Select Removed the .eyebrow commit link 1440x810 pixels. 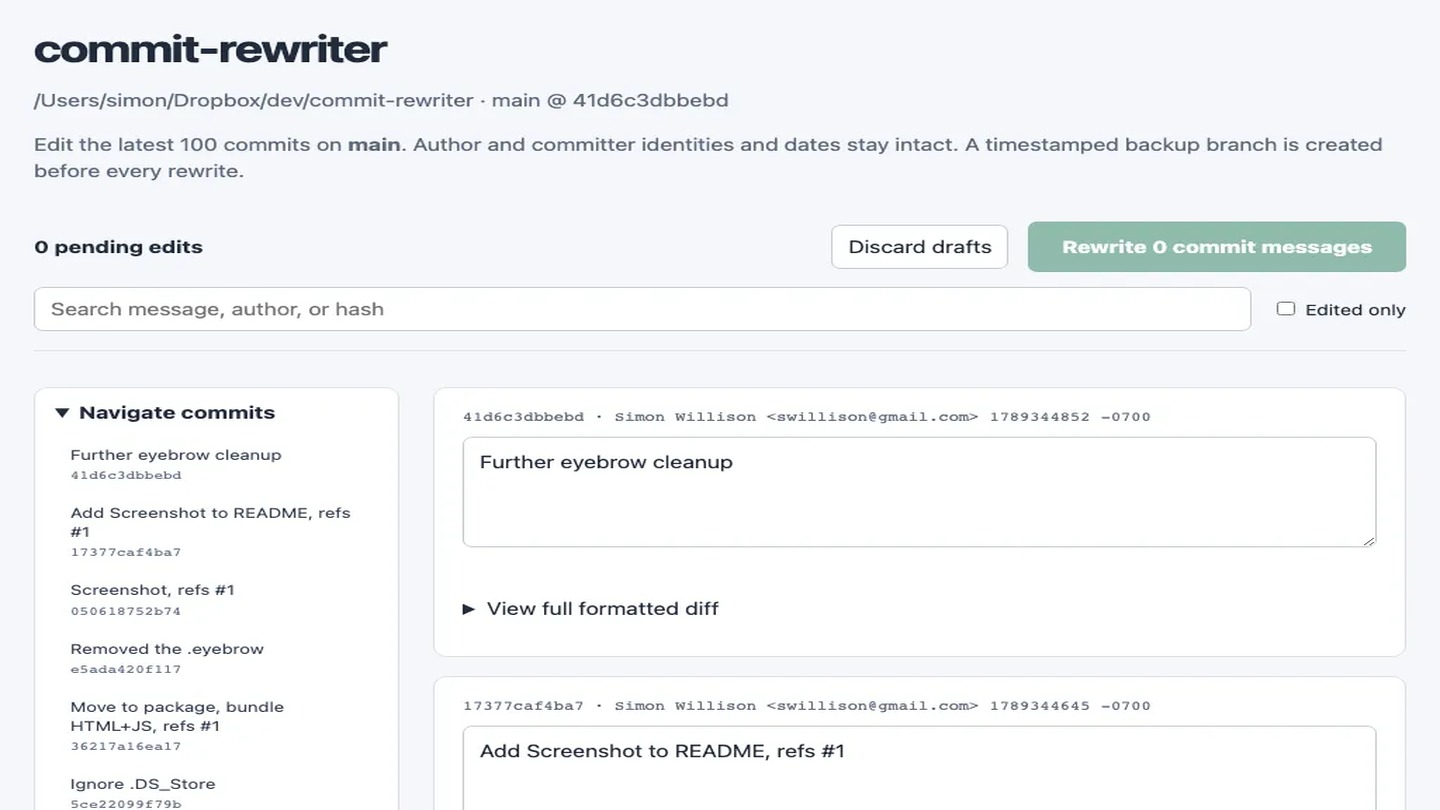click(x=167, y=649)
